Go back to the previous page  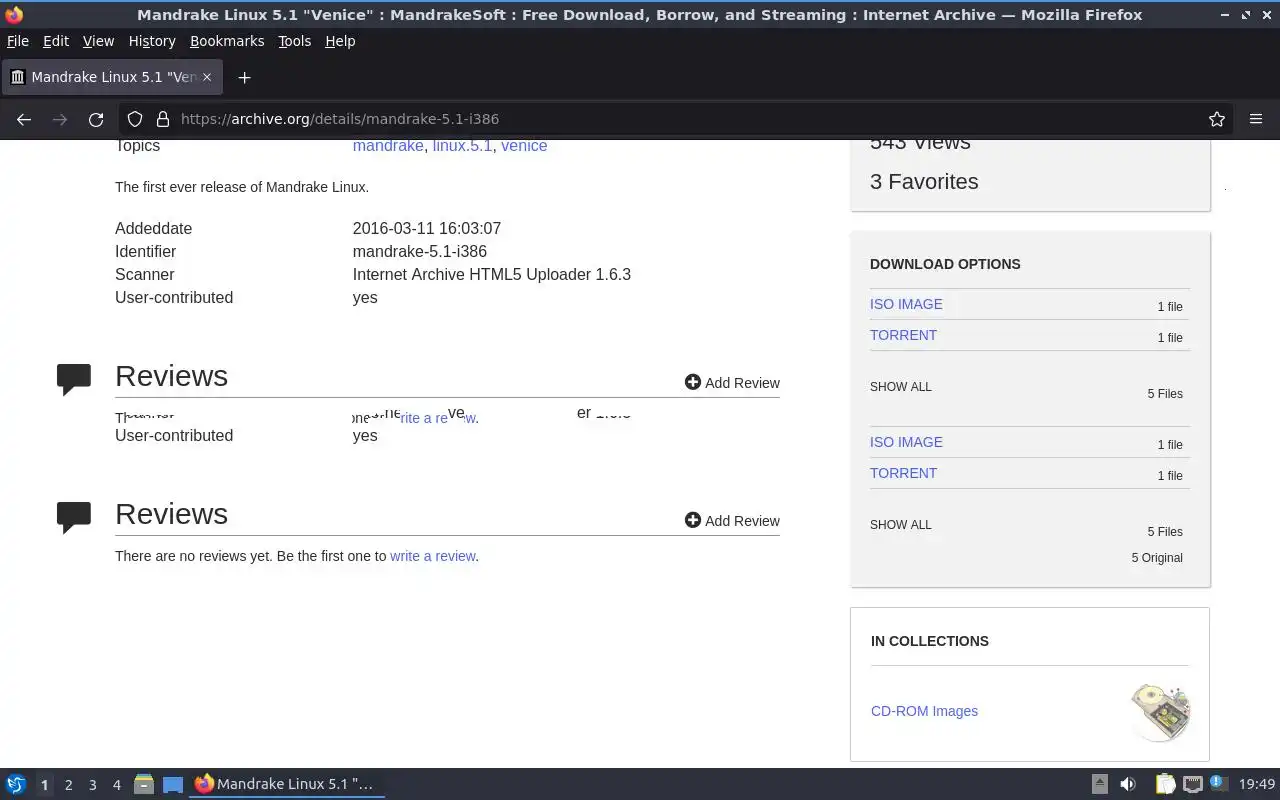(x=24, y=119)
